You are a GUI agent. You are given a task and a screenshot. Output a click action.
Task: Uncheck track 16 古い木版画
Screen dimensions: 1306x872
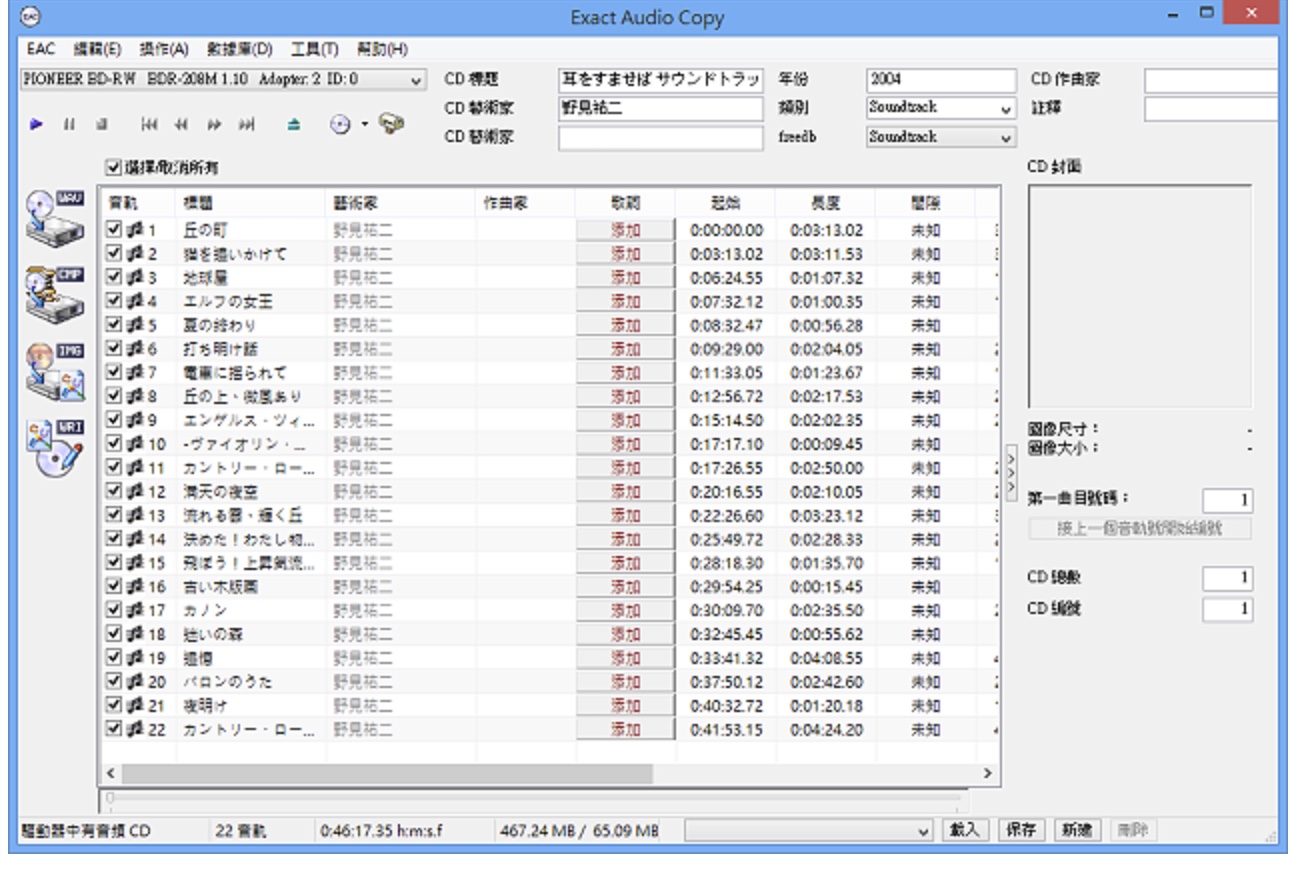click(114, 587)
